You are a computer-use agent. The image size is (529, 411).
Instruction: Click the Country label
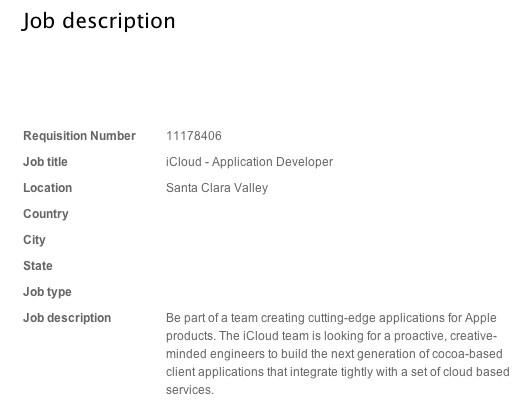pyautogui.click(x=46, y=214)
